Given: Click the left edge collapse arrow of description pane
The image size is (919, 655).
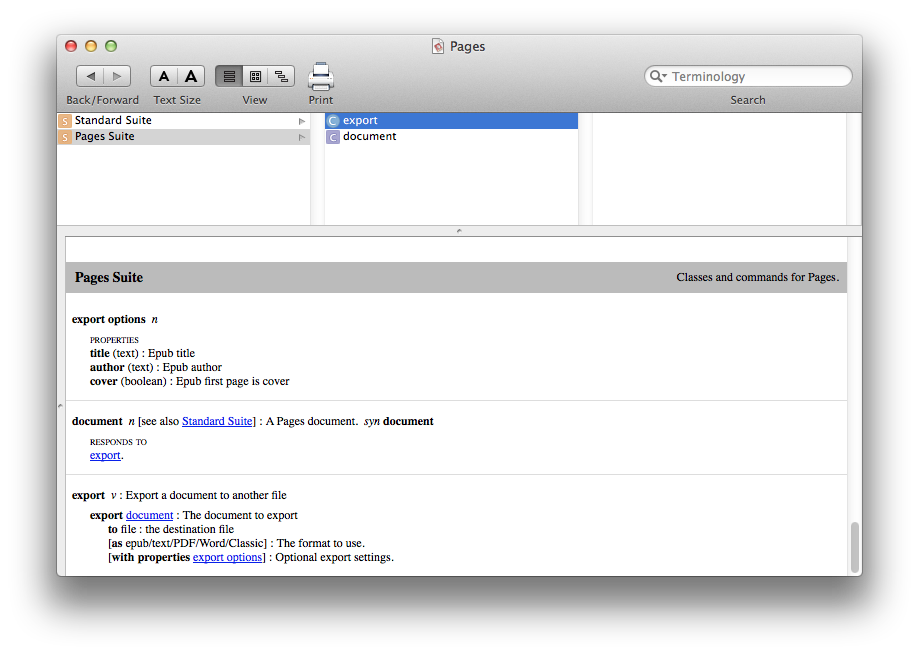Looking at the screenshot, I should coord(60,405).
